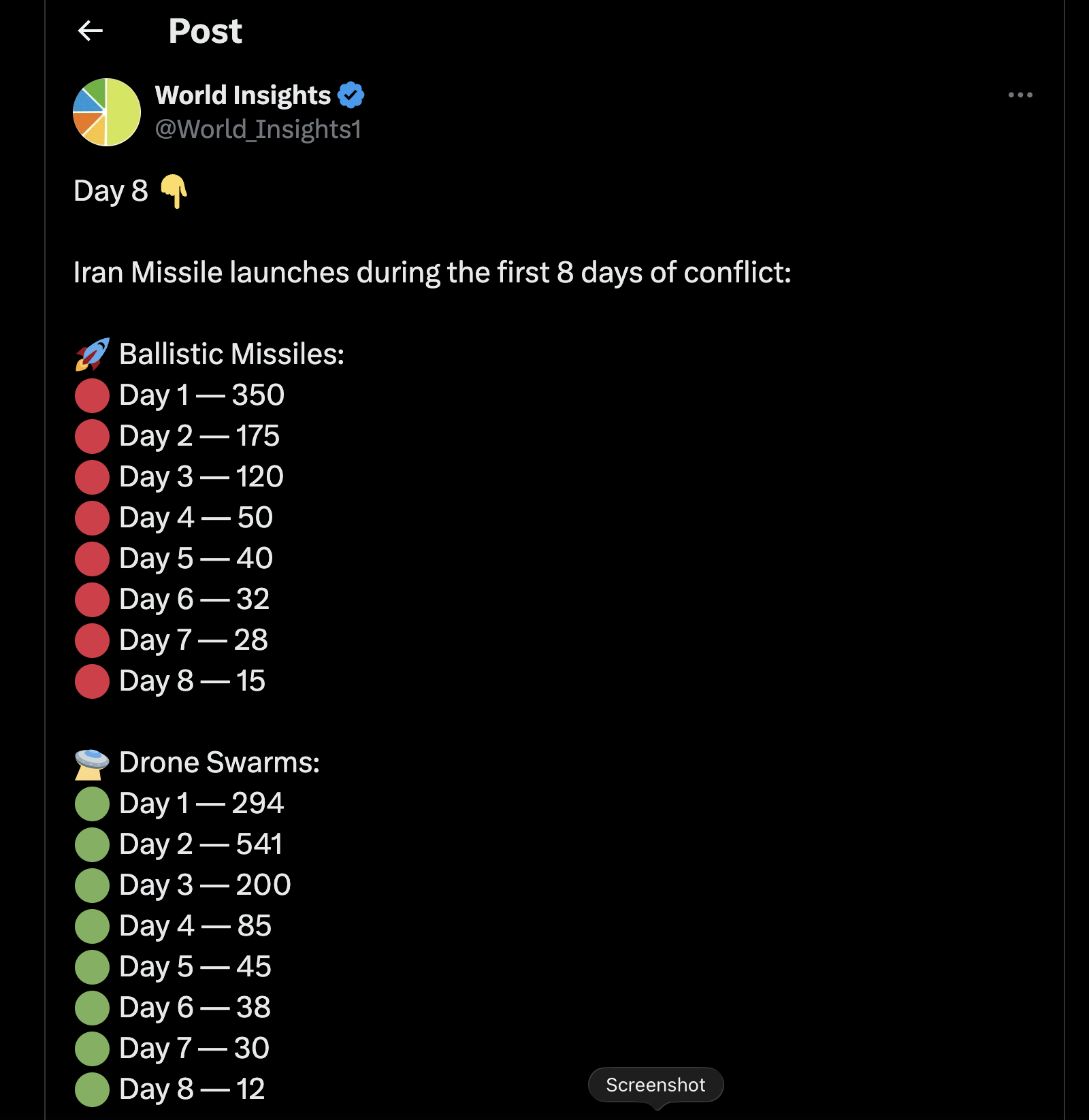The image size is (1089, 1120).
Task: Click the 'Ballistic Missiles:' heading text
Action: point(231,355)
